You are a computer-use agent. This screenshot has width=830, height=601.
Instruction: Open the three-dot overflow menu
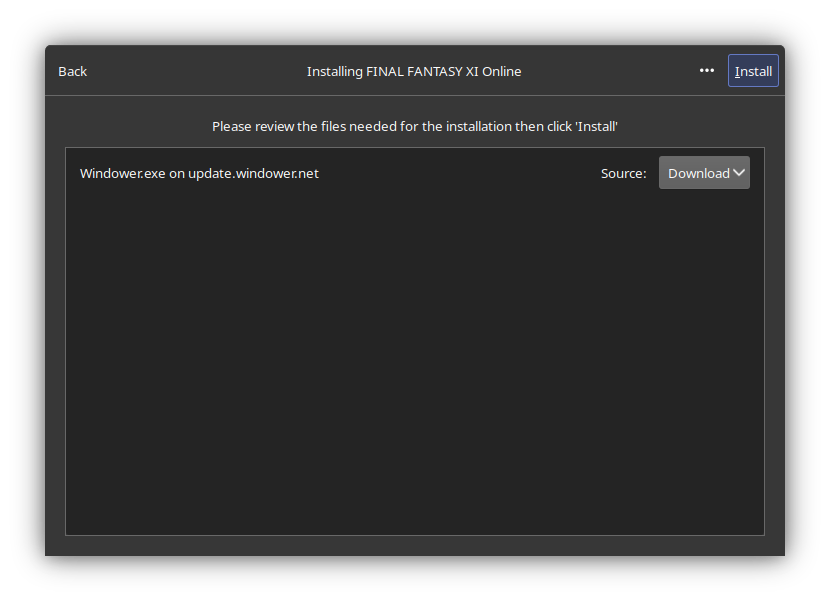click(x=707, y=70)
